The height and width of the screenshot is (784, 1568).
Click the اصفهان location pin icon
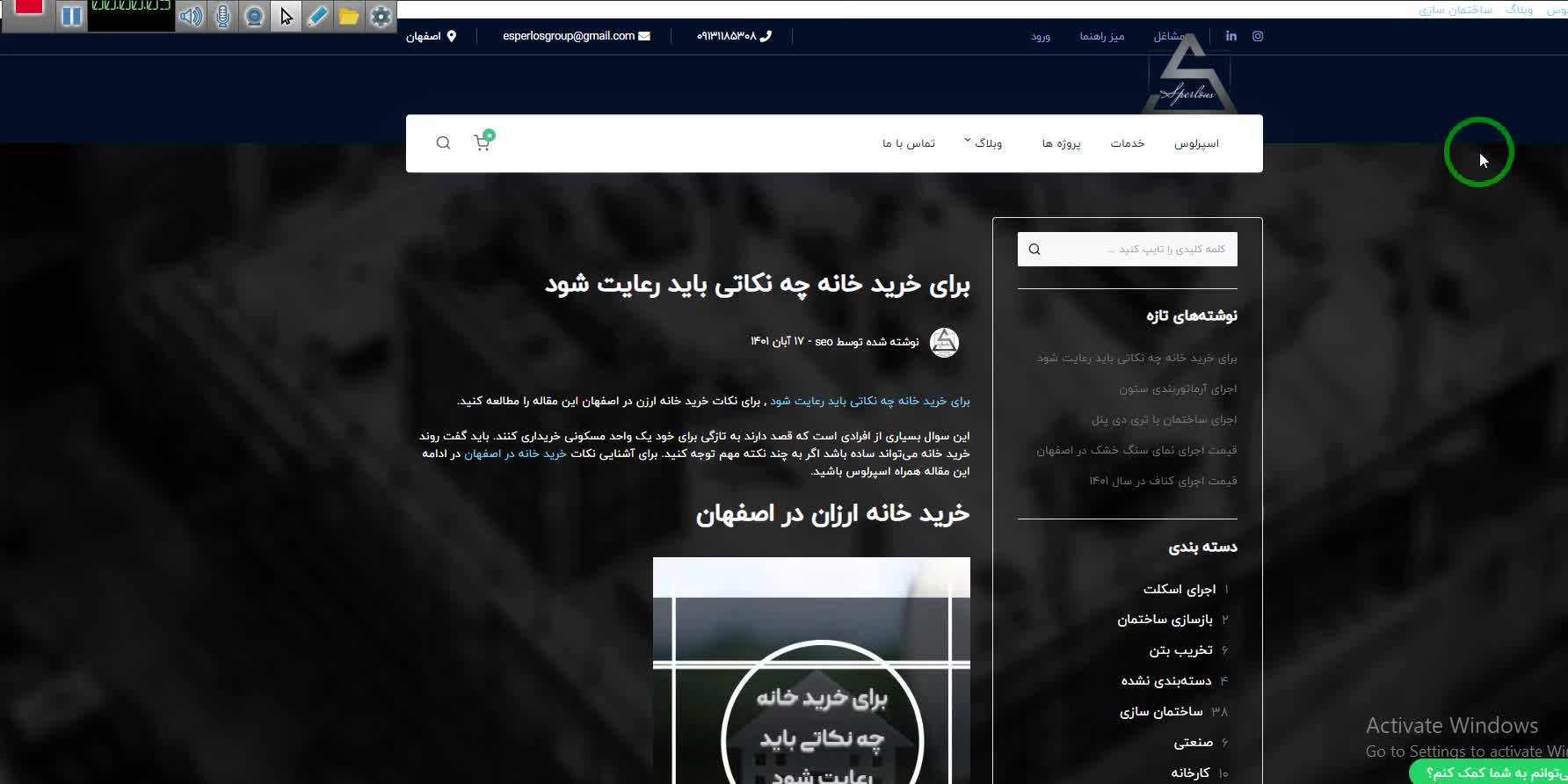tap(452, 36)
